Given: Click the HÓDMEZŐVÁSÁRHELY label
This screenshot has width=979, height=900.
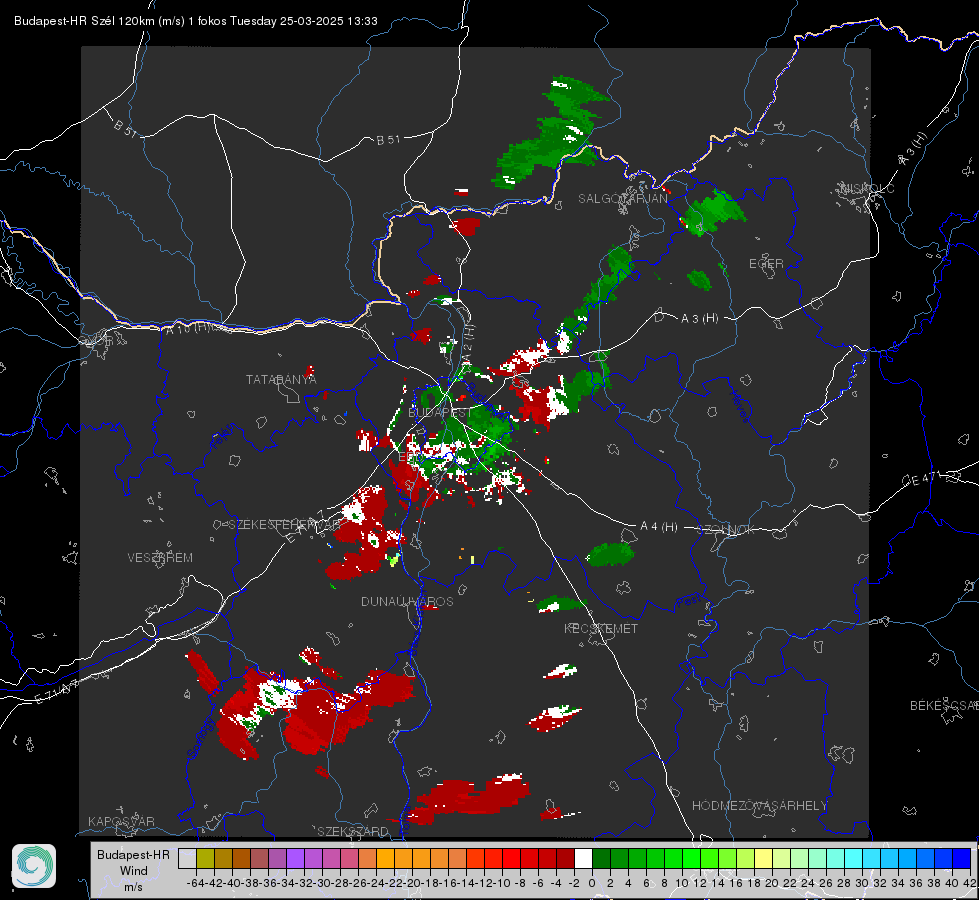Looking at the screenshot, I should point(759,806).
